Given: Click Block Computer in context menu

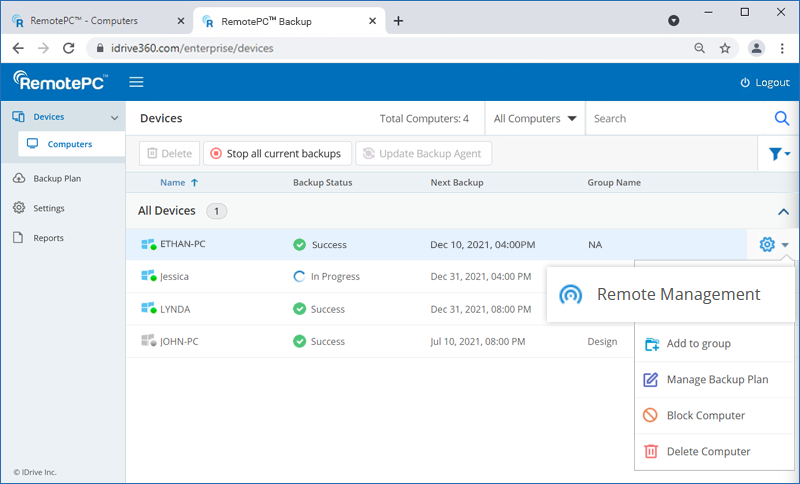Looking at the screenshot, I should click(x=705, y=415).
